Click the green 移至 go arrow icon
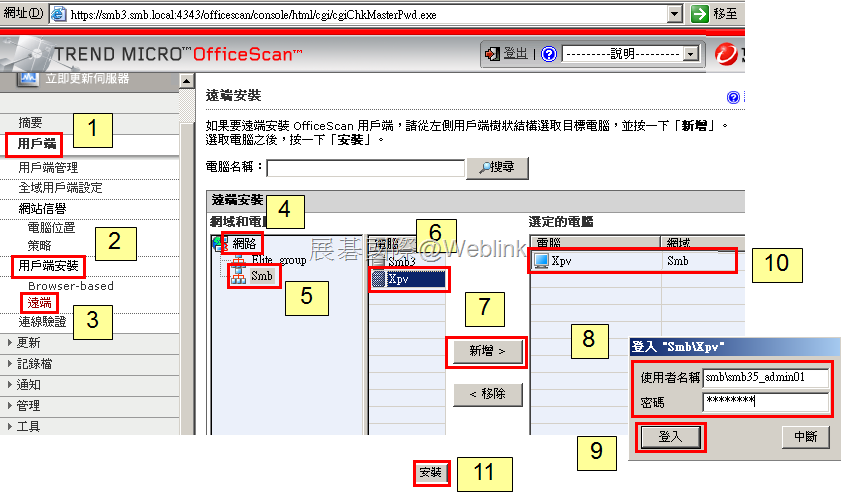This screenshot has width=841, height=500. pyautogui.click(x=699, y=14)
